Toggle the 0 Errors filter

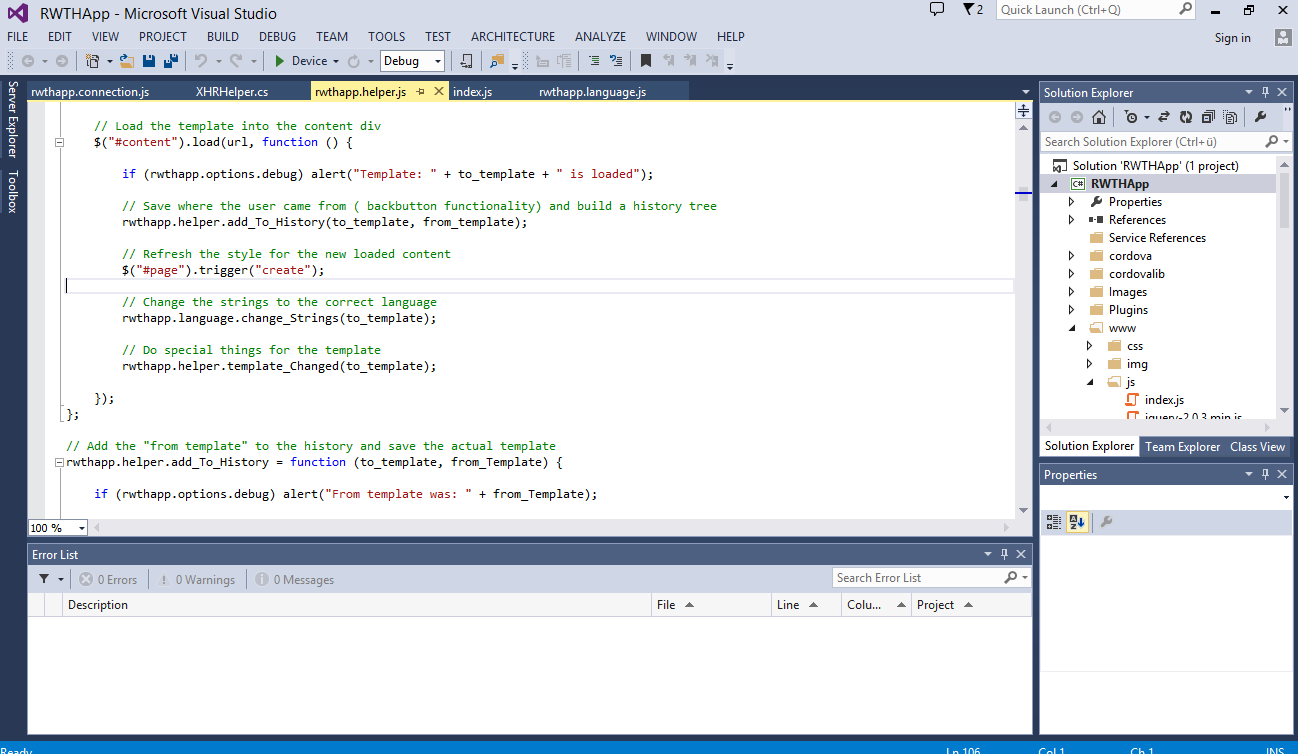coord(108,580)
